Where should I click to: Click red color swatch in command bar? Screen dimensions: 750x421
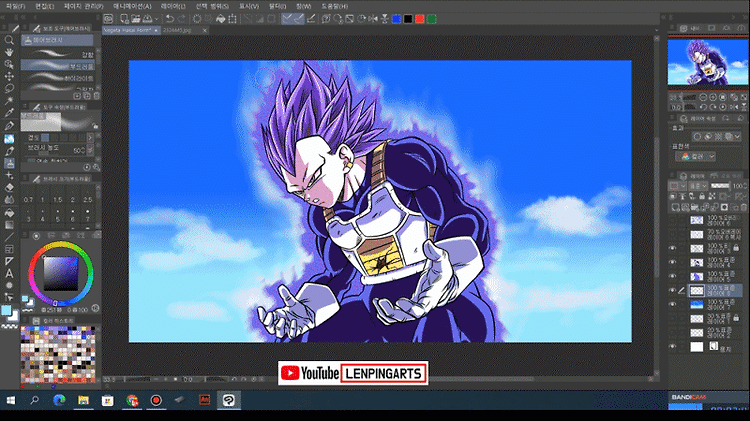pyautogui.click(x=419, y=19)
